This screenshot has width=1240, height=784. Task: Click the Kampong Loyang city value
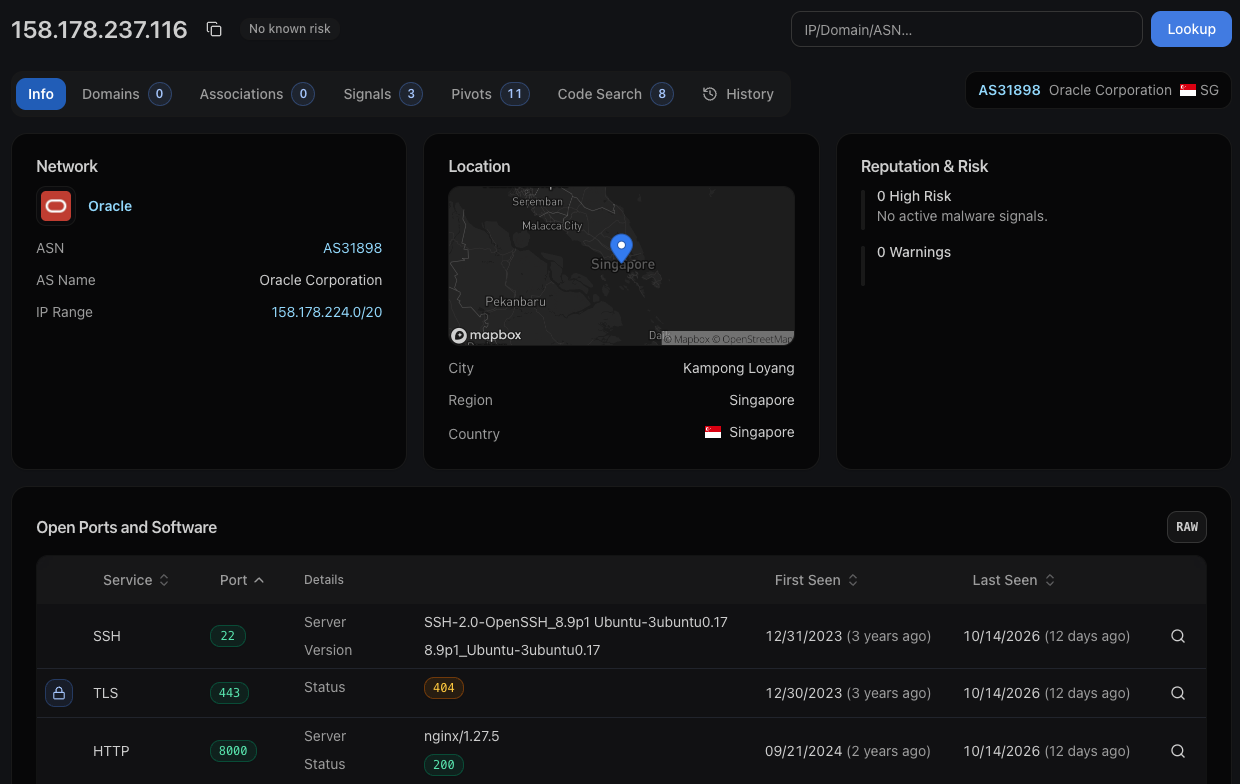coord(739,368)
